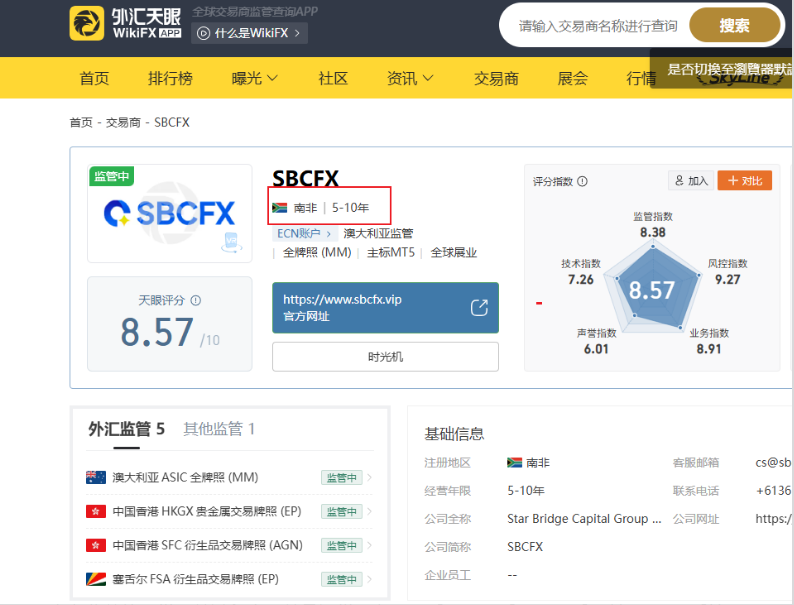Screen dimensions: 794x605
Task: Open the 中国香港 HKGX 贵金属交易牌照 row
Action: click(229, 511)
